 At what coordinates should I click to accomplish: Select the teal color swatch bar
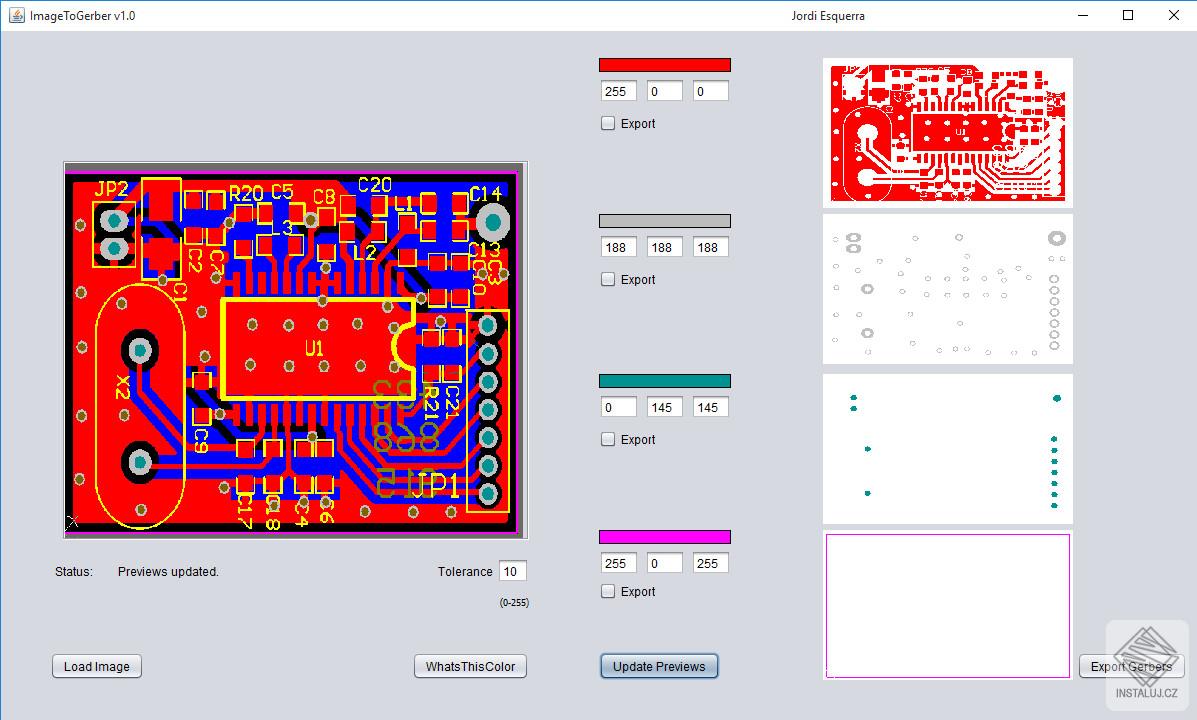pos(665,381)
